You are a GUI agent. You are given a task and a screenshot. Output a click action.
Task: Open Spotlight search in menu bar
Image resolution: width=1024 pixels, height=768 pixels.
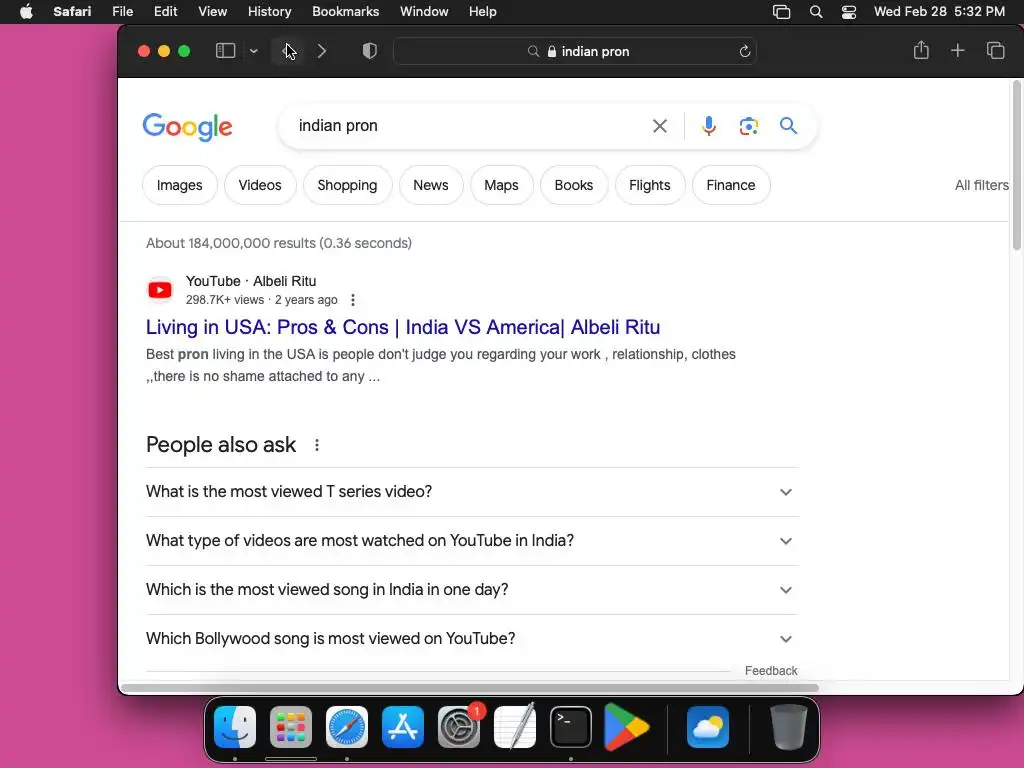(x=816, y=12)
